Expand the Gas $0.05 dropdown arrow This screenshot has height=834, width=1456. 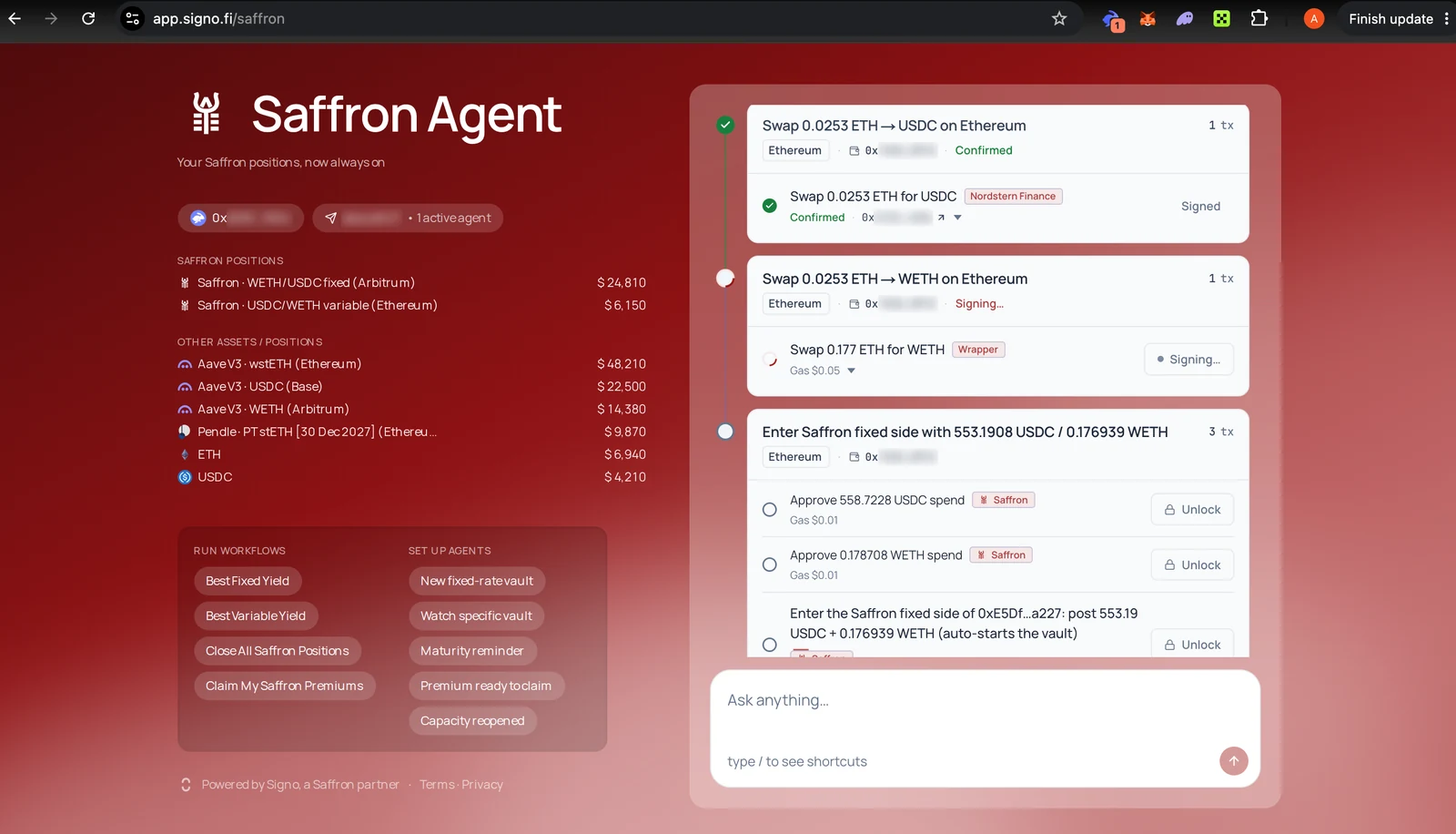coord(852,371)
